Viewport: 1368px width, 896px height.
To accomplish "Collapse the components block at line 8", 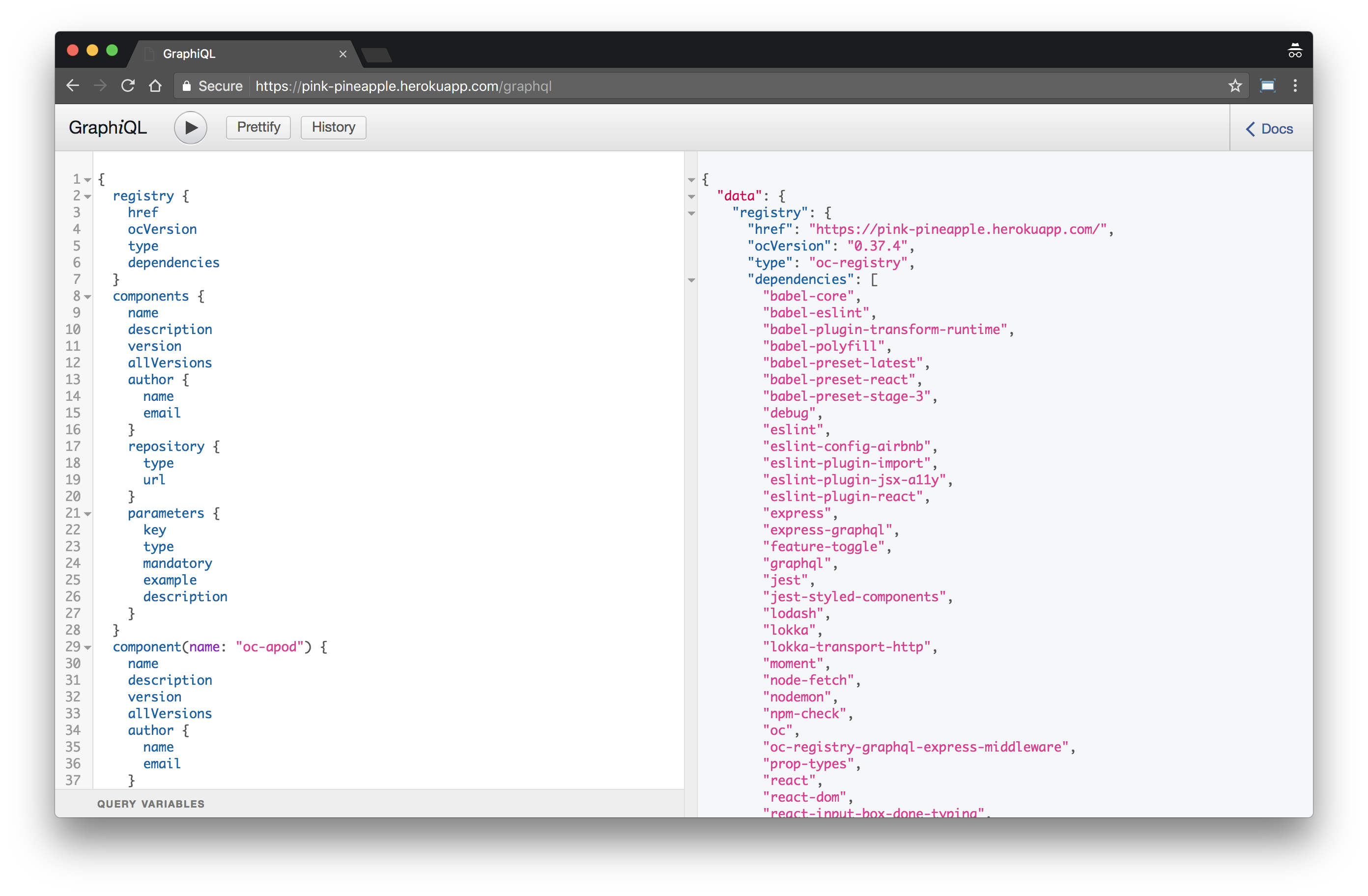I will point(88,297).
